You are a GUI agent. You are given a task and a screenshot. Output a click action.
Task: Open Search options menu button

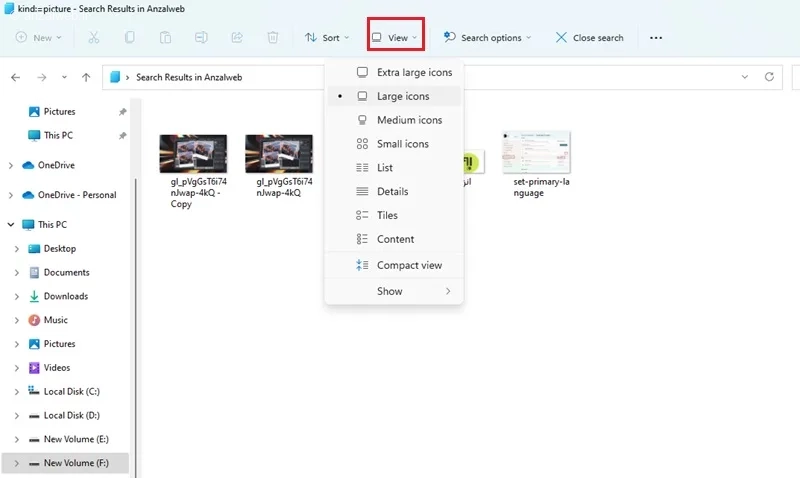487,38
